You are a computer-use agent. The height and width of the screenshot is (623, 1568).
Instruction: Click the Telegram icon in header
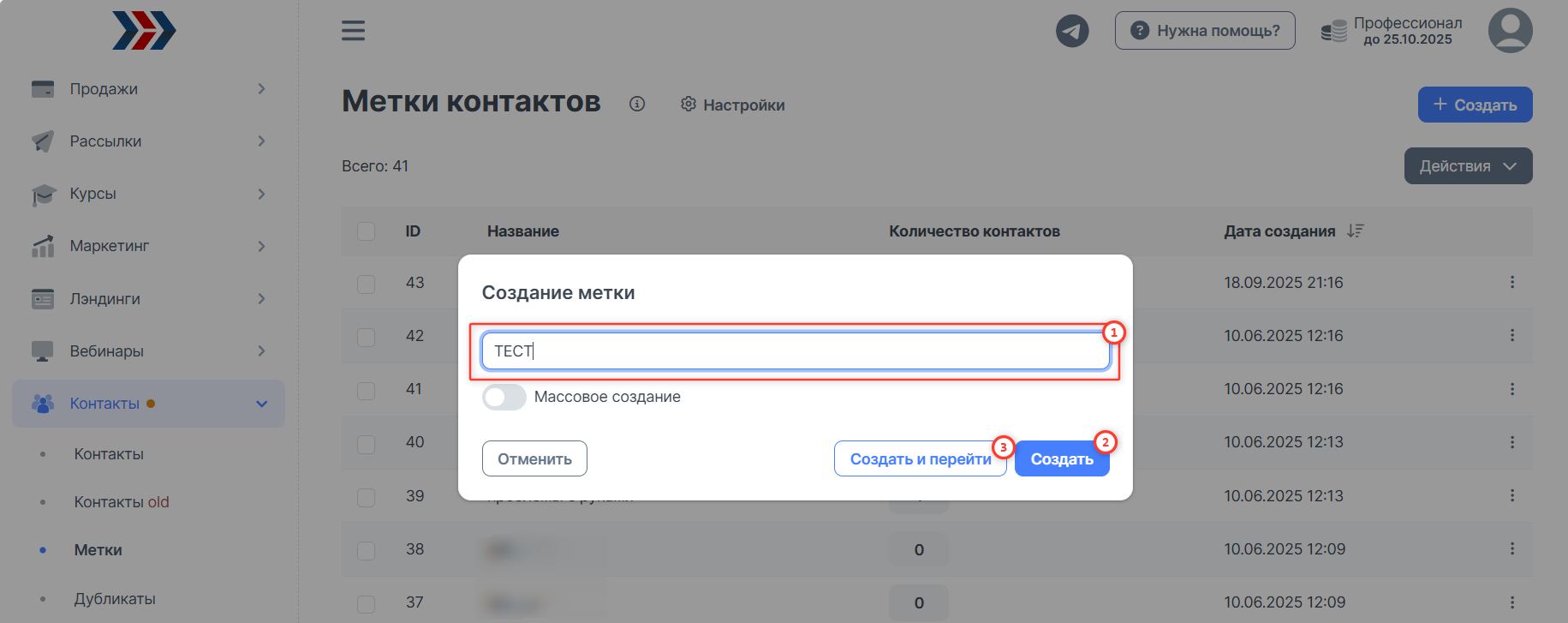point(1071,31)
